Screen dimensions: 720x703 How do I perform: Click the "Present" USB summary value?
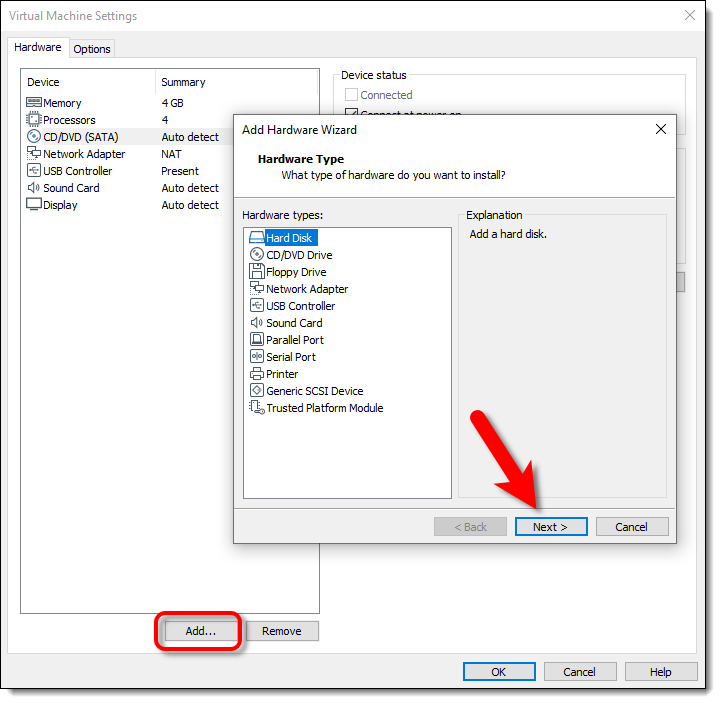tap(180, 171)
